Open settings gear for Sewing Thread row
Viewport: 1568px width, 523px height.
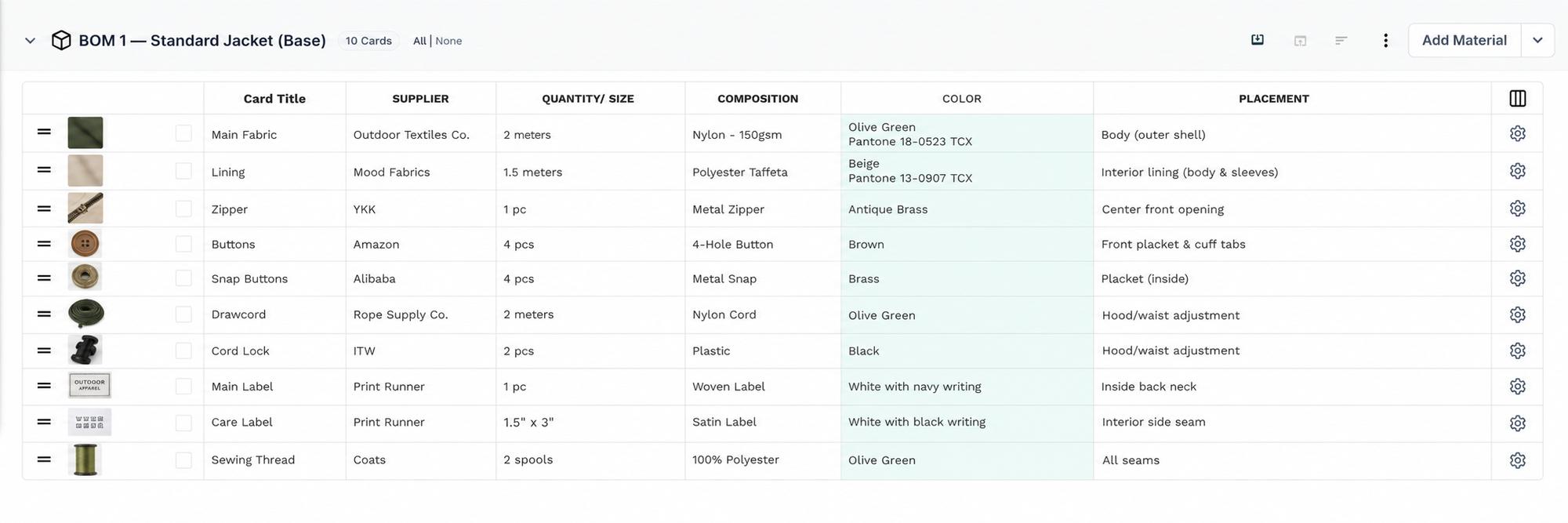(x=1518, y=460)
